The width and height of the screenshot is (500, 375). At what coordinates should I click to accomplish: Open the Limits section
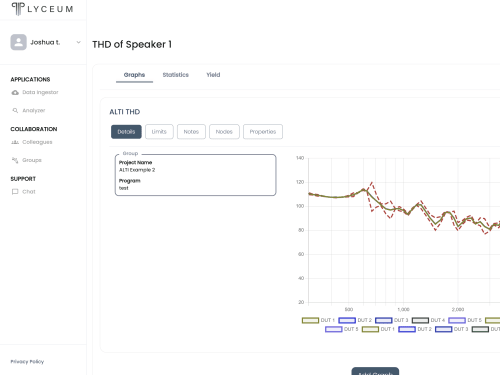click(159, 132)
